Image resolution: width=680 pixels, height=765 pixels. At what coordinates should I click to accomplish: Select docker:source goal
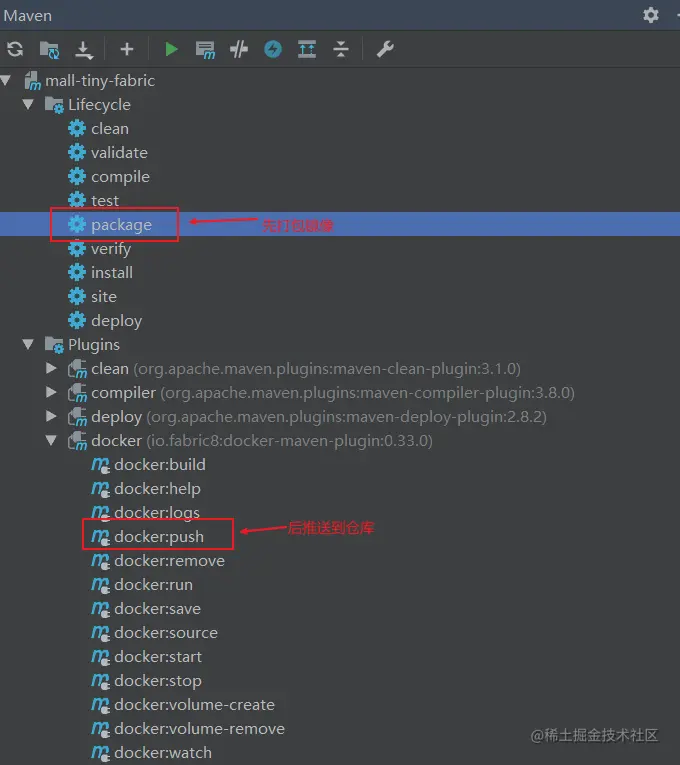(x=166, y=632)
